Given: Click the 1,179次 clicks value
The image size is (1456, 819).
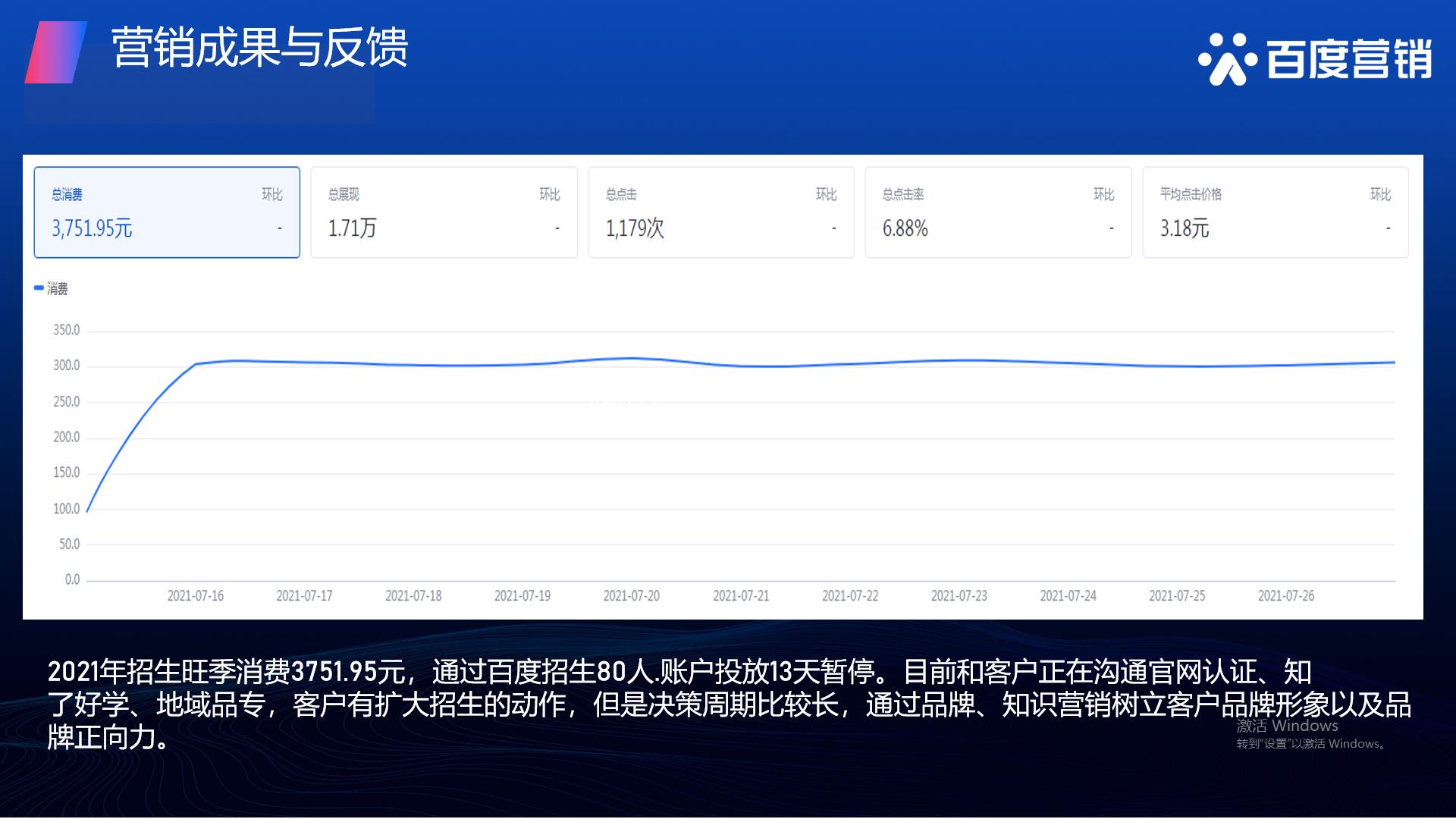Looking at the screenshot, I should pyautogui.click(x=635, y=228).
